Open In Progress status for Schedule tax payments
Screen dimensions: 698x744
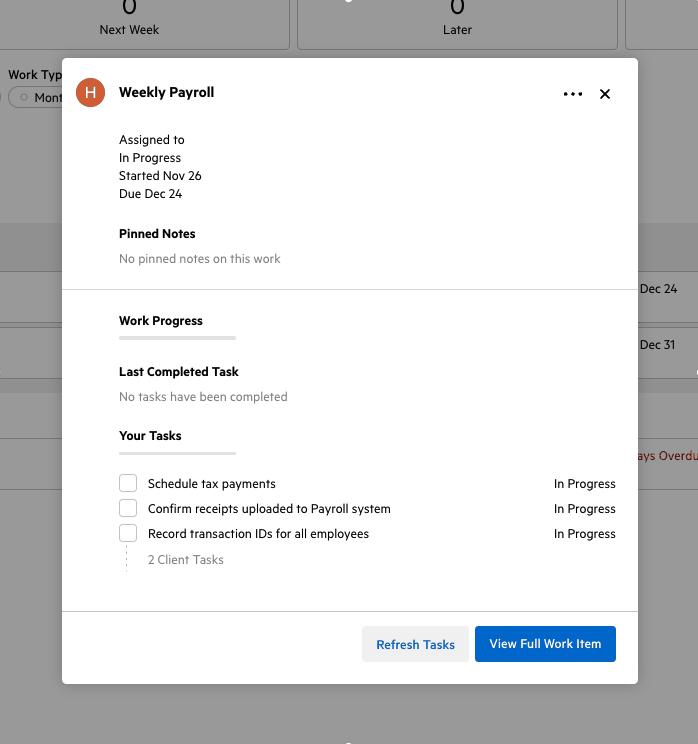tap(584, 484)
